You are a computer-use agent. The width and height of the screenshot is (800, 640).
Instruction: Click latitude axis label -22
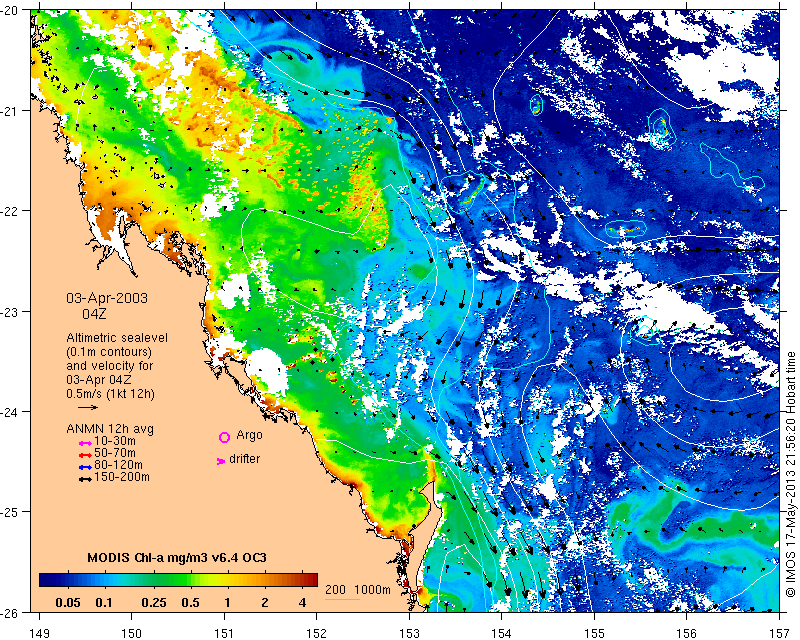[9, 211]
